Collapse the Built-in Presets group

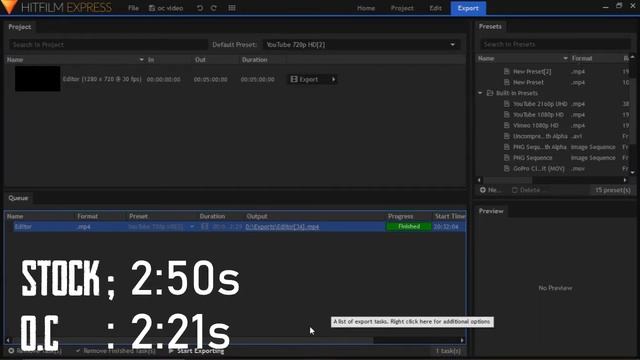pyautogui.click(x=480, y=93)
